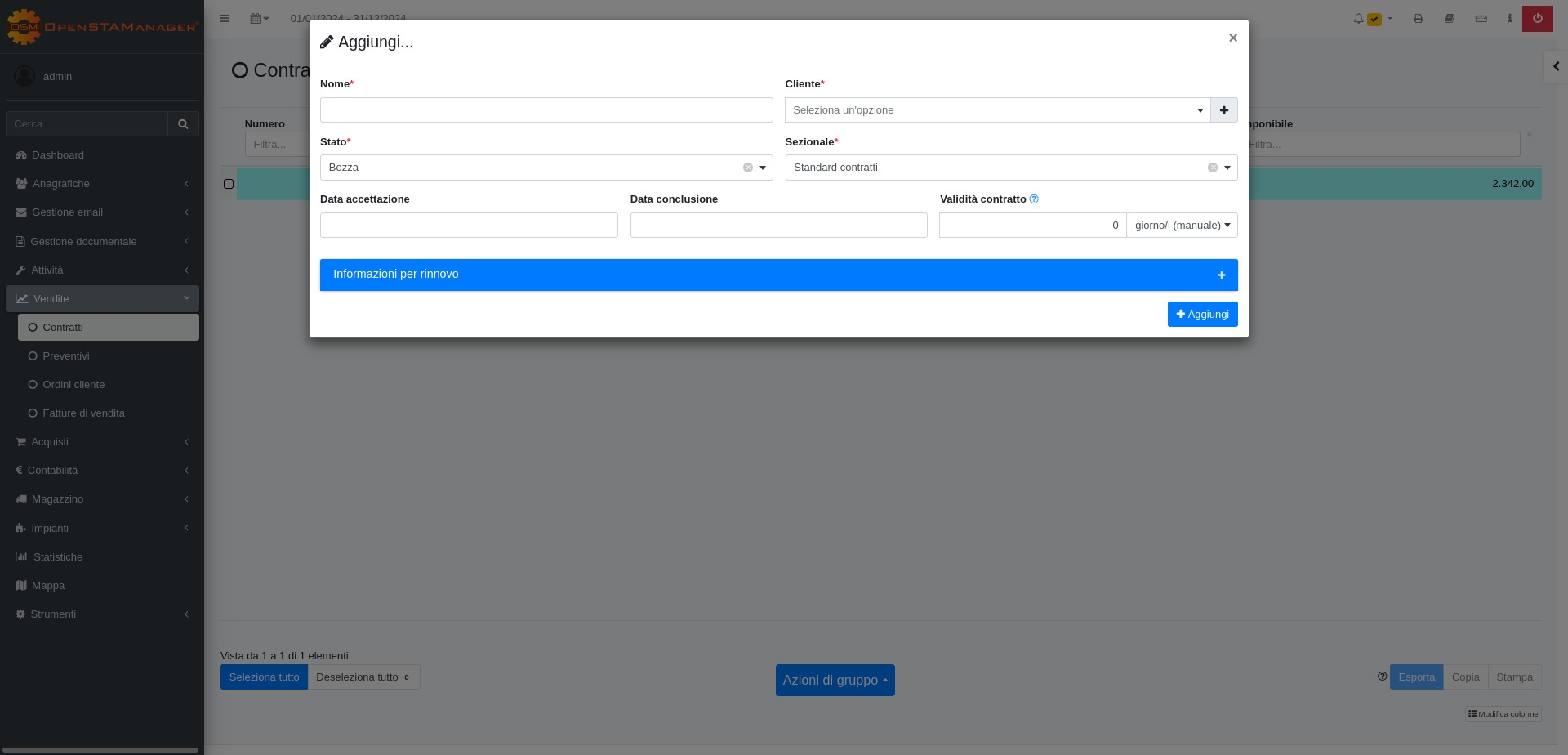Click into the Nome text field

(546, 110)
